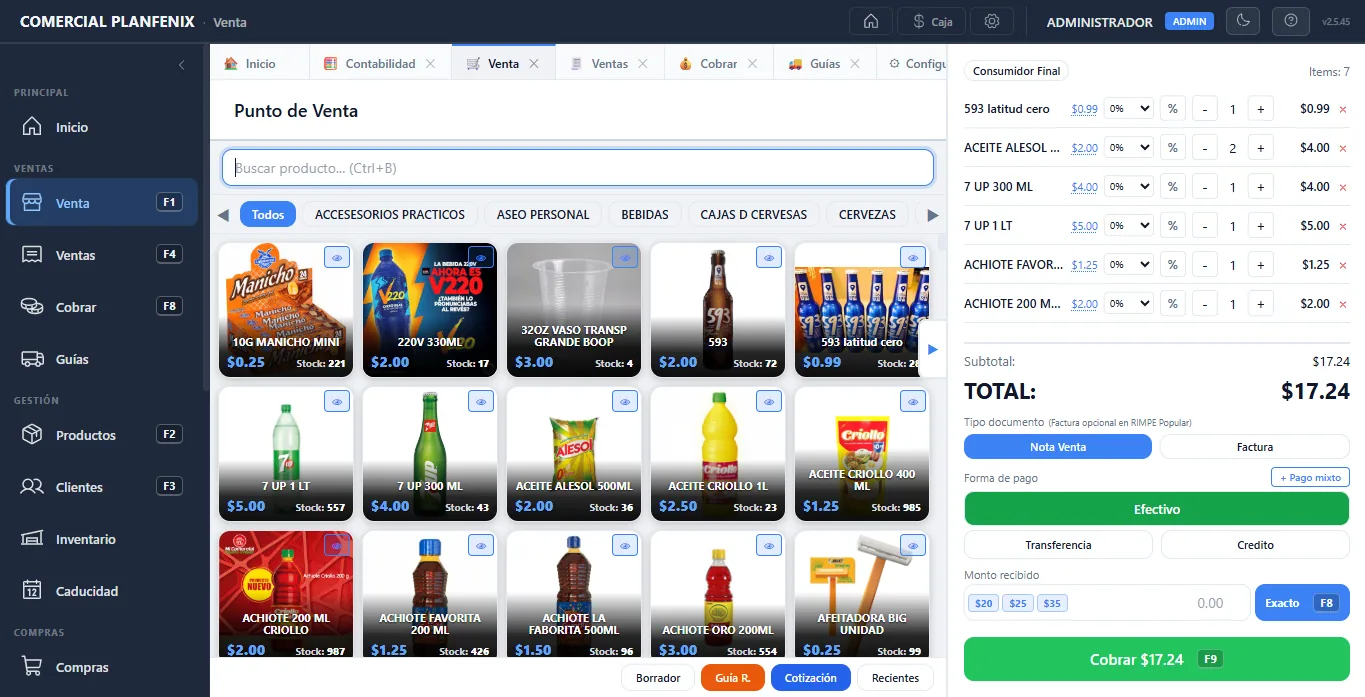Increase quantity of ACEITE ALESOL
This screenshot has width=1365, height=697.
pyautogui.click(x=1260, y=148)
